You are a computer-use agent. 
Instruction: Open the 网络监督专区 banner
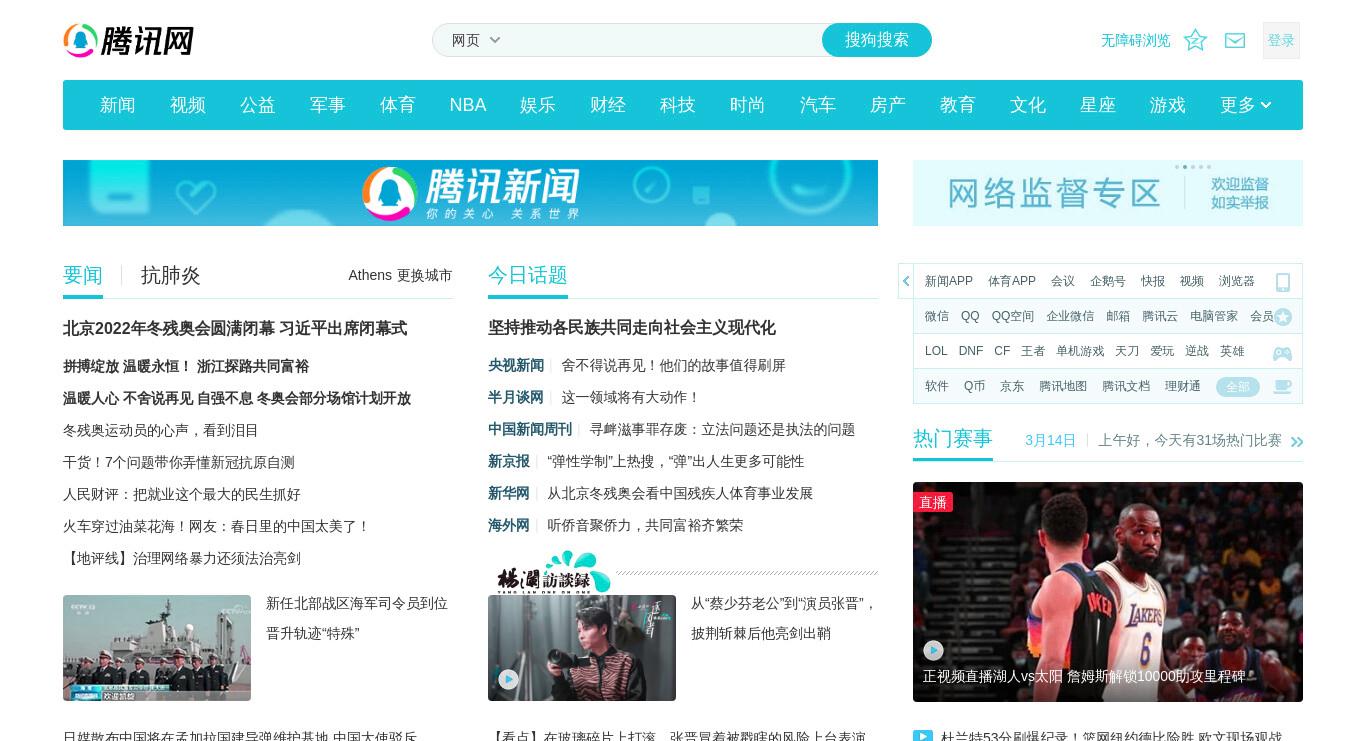pyautogui.click(x=1108, y=193)
